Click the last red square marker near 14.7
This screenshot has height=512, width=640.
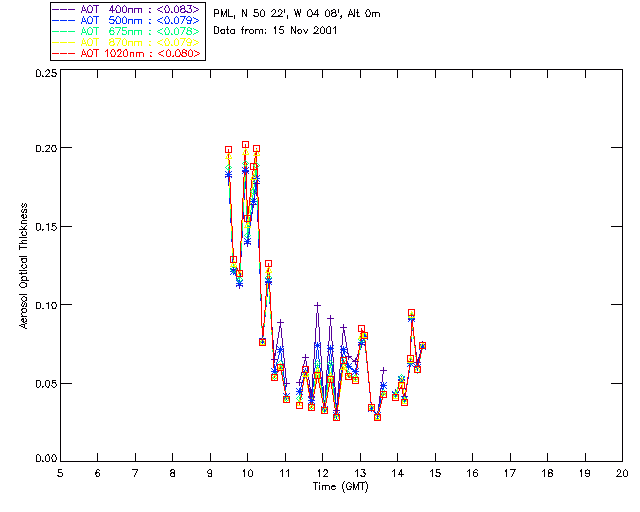pos(422,345)
